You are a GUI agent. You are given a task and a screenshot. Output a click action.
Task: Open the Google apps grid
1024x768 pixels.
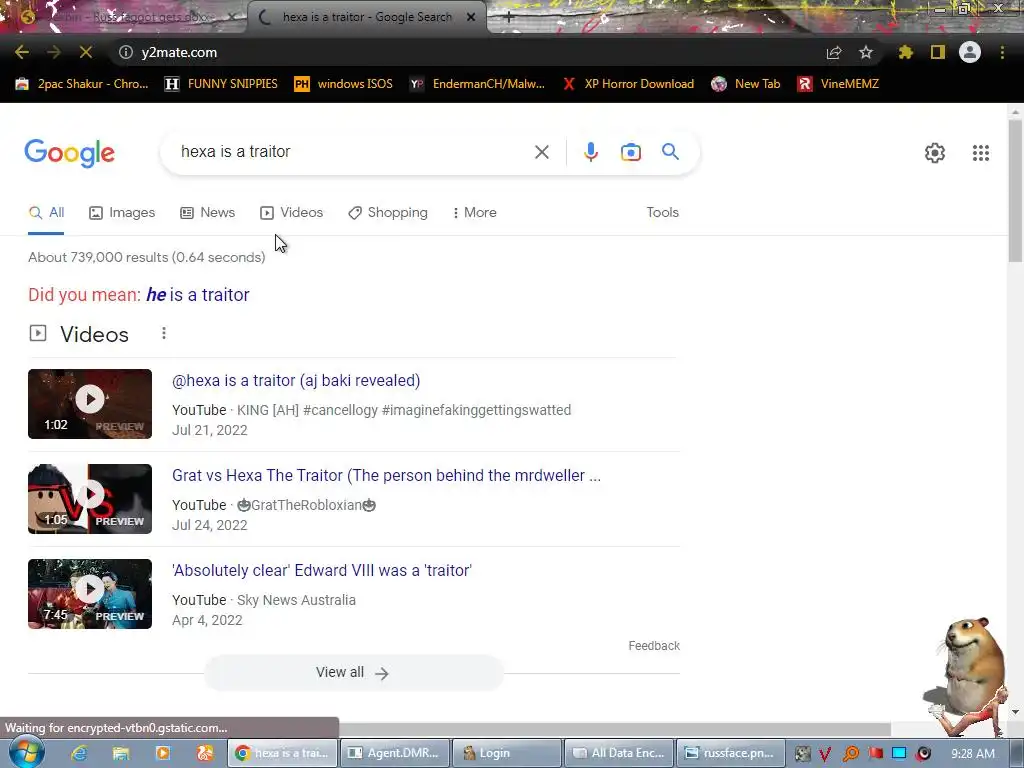(x=981, y=153)
